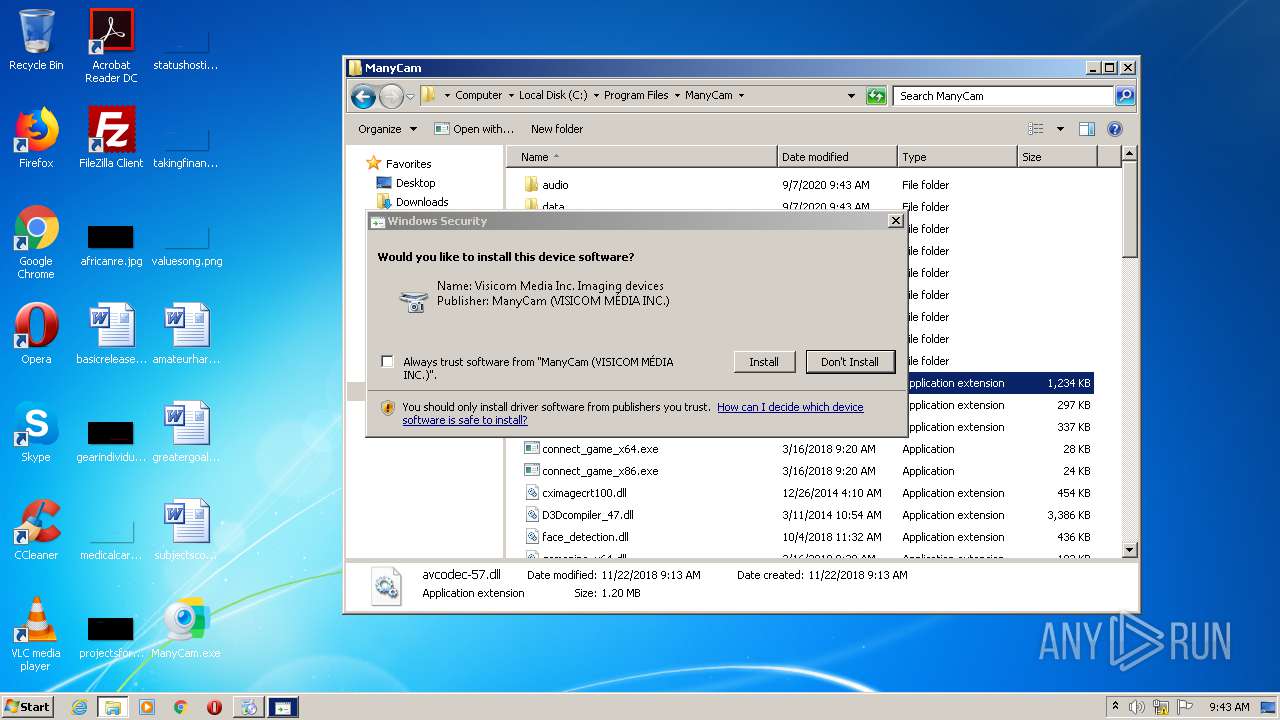Expand recent pages dropdown next to Forward
This screenshot has width=1280, height=720.
(x=410, y=97)
